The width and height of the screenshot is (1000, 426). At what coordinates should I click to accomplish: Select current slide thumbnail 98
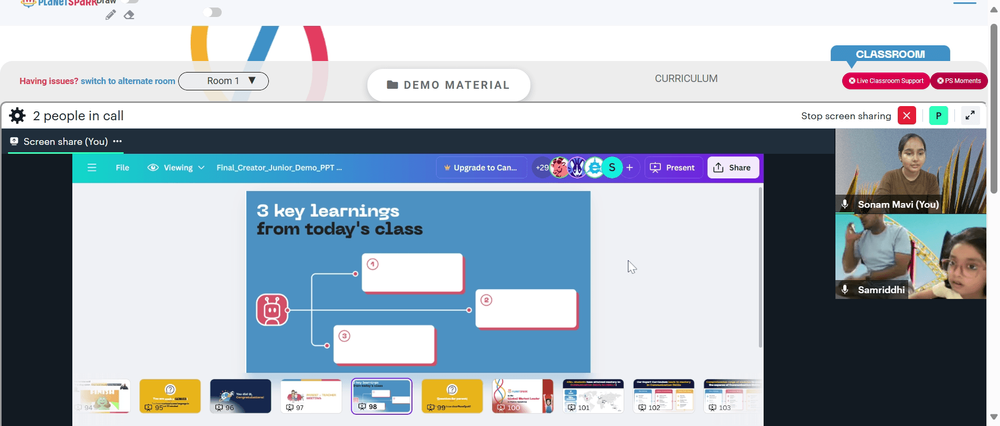381,396
